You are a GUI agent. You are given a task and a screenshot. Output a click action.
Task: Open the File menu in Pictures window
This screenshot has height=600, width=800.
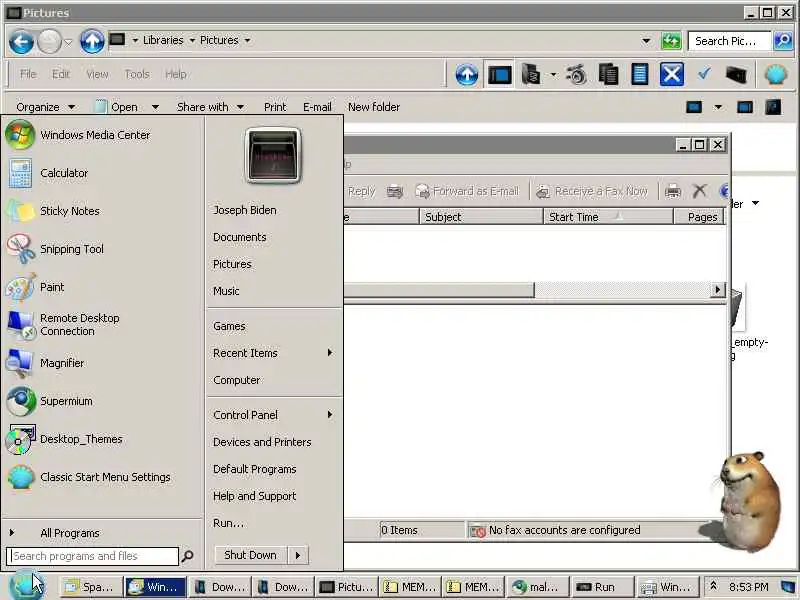(x=28, y=74)
